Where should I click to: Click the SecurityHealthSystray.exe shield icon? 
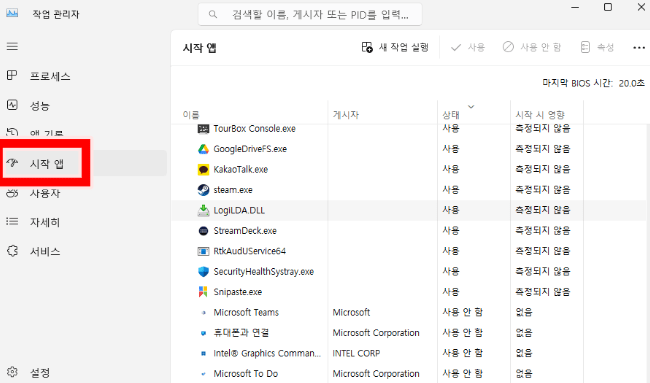coord(203,272)
